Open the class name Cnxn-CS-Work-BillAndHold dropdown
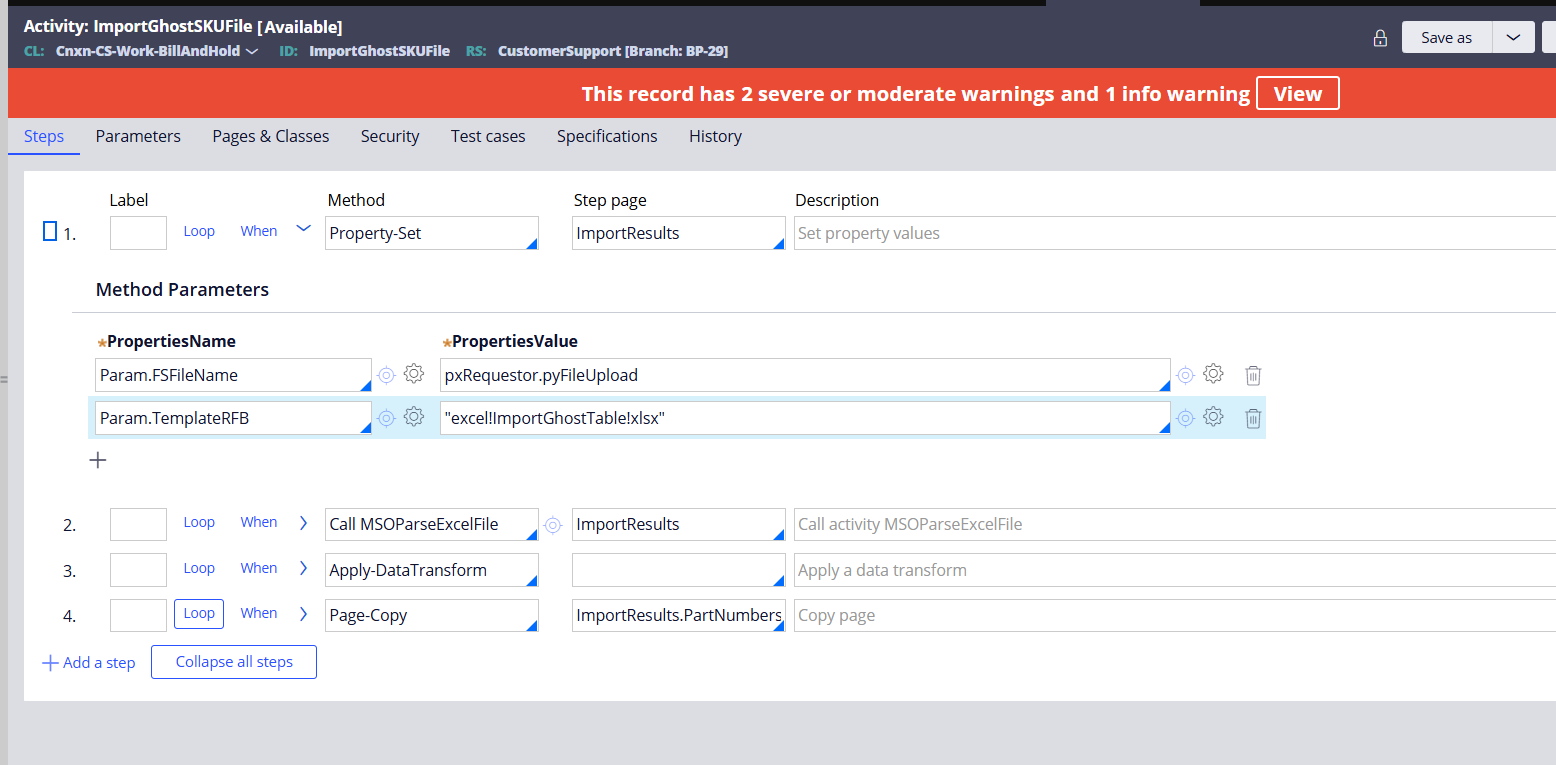 click(x=252, y=51)
